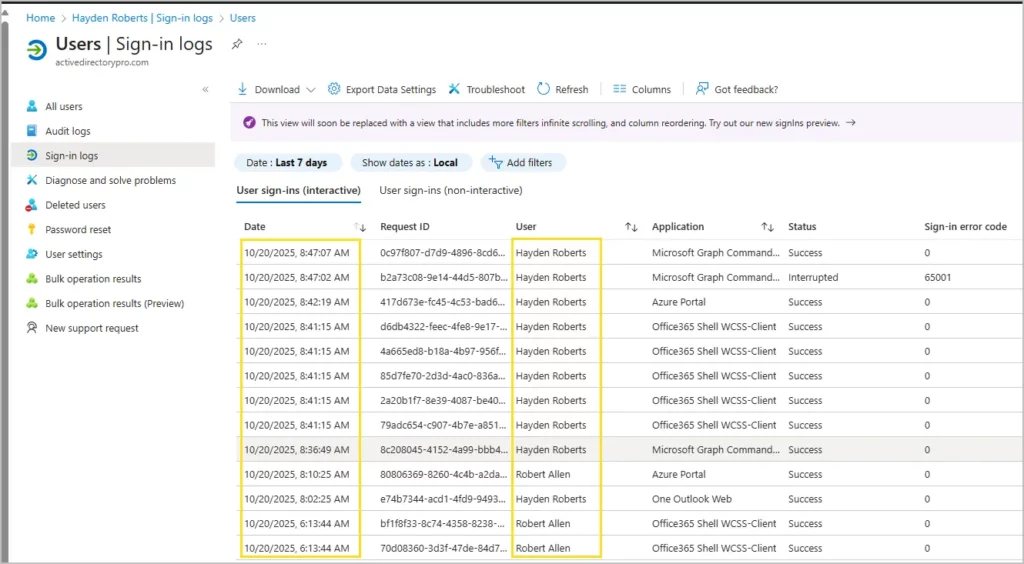The width and height of the screenshot is (1024, 564).
Task: Click the Audit logs icon in sidebar
Action: coord(31,131)
